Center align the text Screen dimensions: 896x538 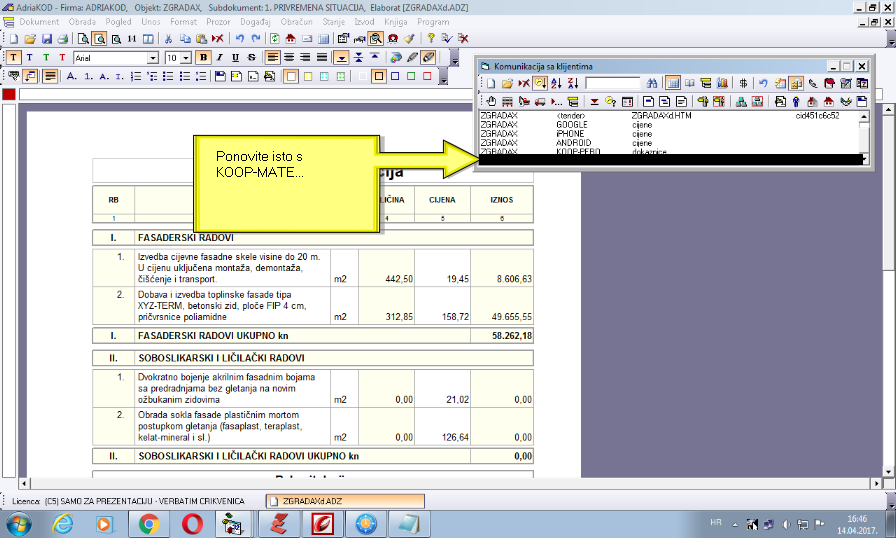[x=289, y=58]
